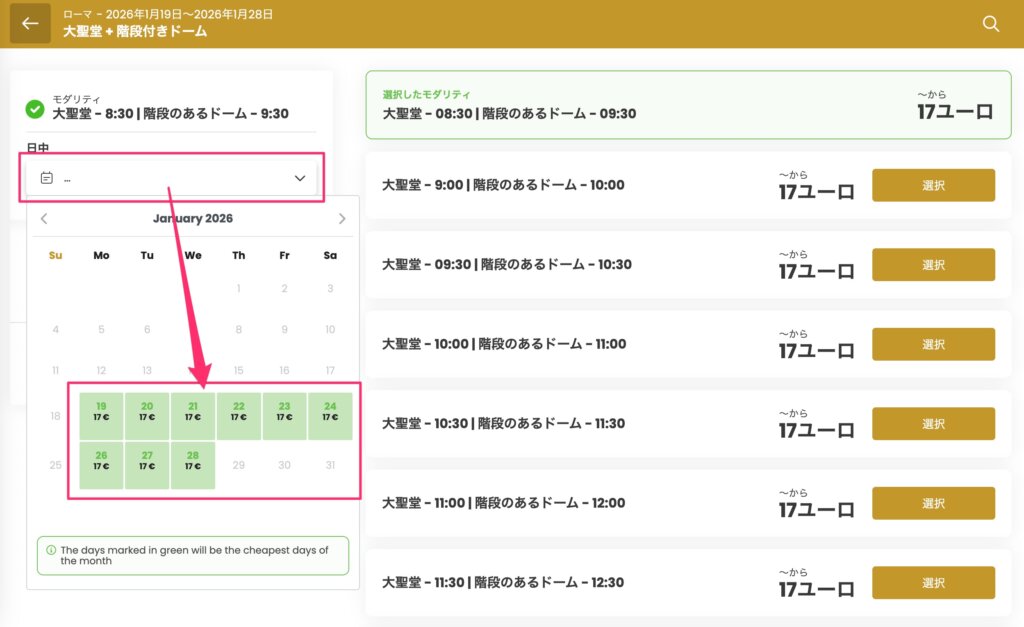The image size is (1024, 627).
Task: Open search with the magnifier icon
Action: click(990, 24)
